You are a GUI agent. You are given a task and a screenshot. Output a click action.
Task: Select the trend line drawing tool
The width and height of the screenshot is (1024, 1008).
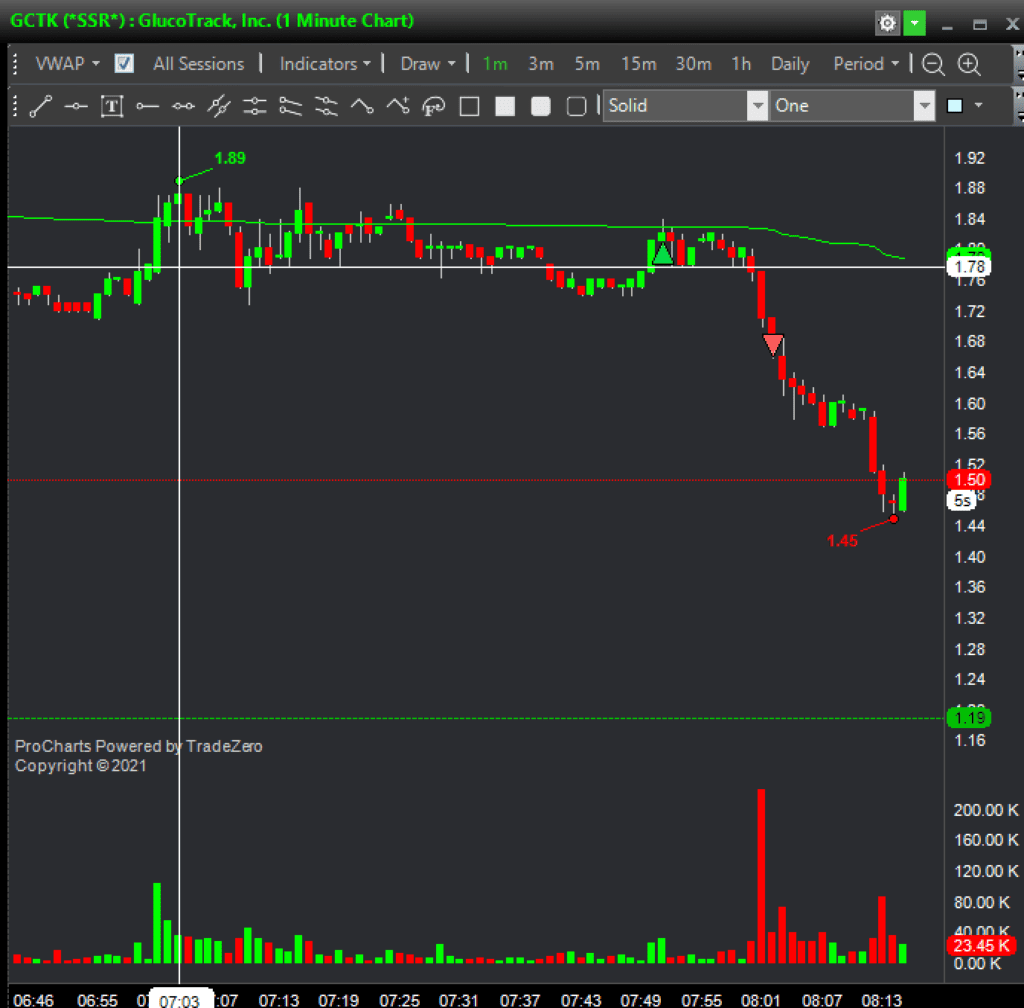(41, 106)
